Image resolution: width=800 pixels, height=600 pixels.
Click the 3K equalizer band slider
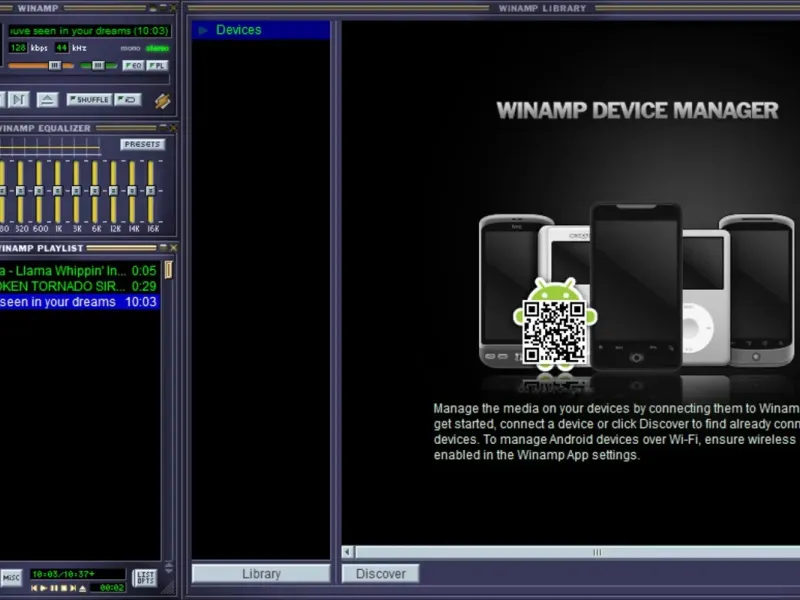point(76,191)
